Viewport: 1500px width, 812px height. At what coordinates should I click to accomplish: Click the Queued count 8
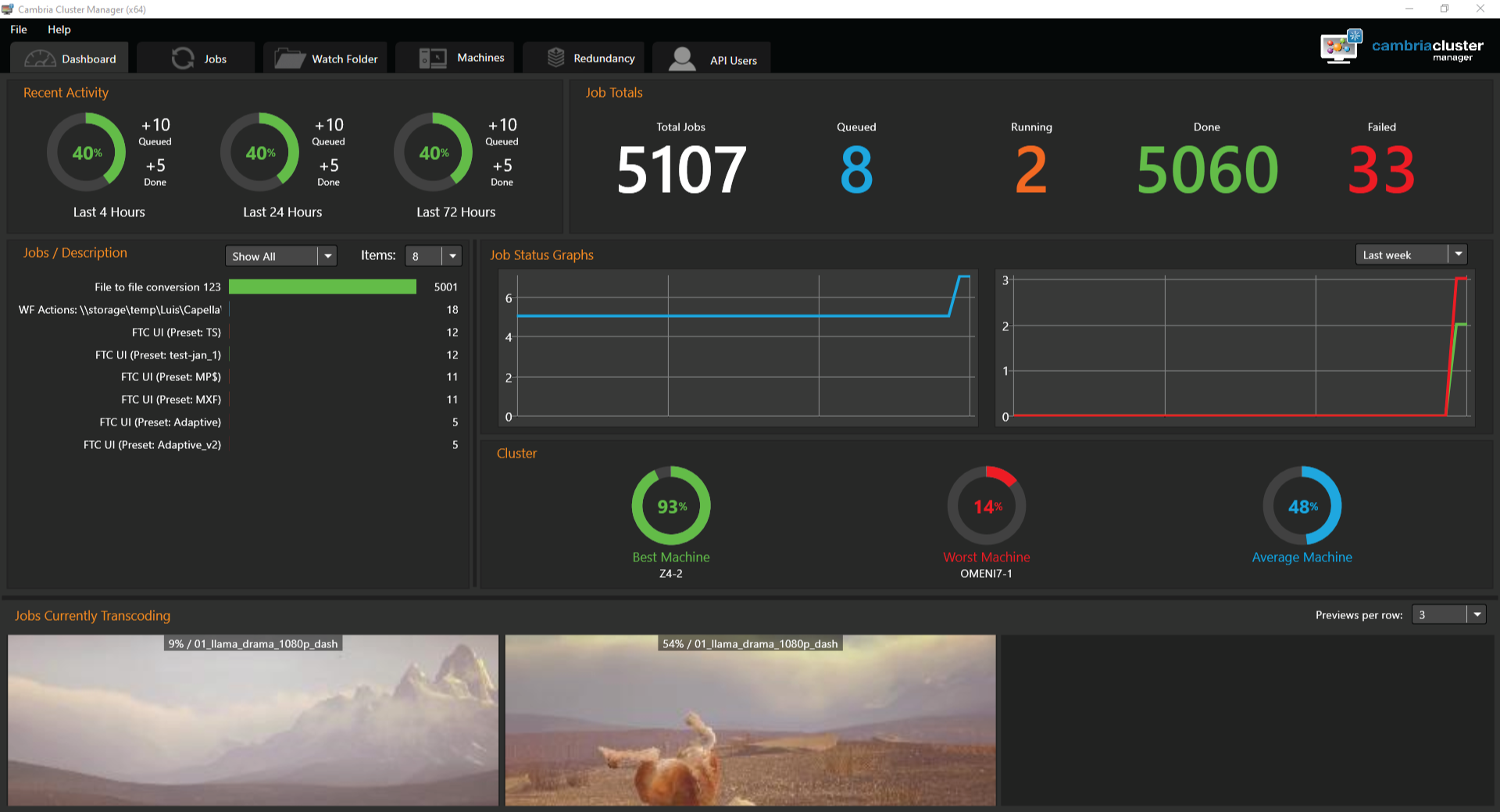pos(856,169)
